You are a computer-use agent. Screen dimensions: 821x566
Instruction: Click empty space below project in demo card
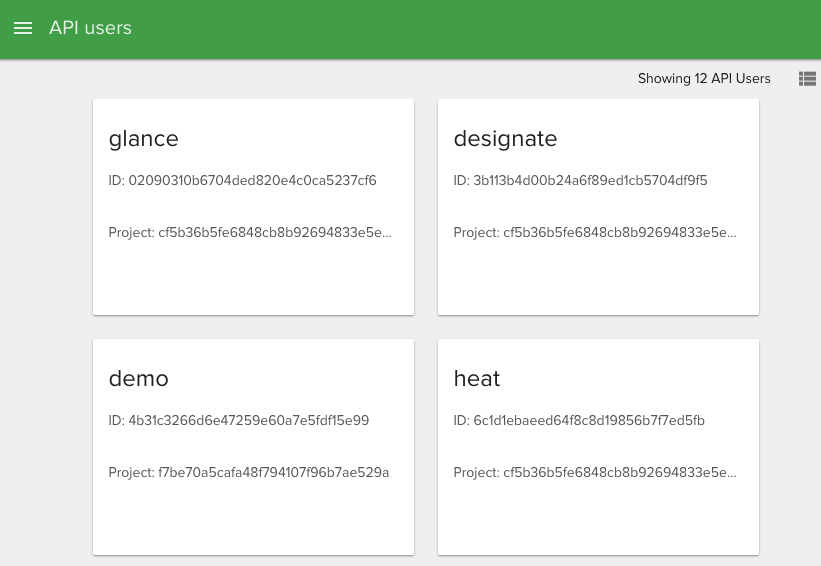point(253,520)
